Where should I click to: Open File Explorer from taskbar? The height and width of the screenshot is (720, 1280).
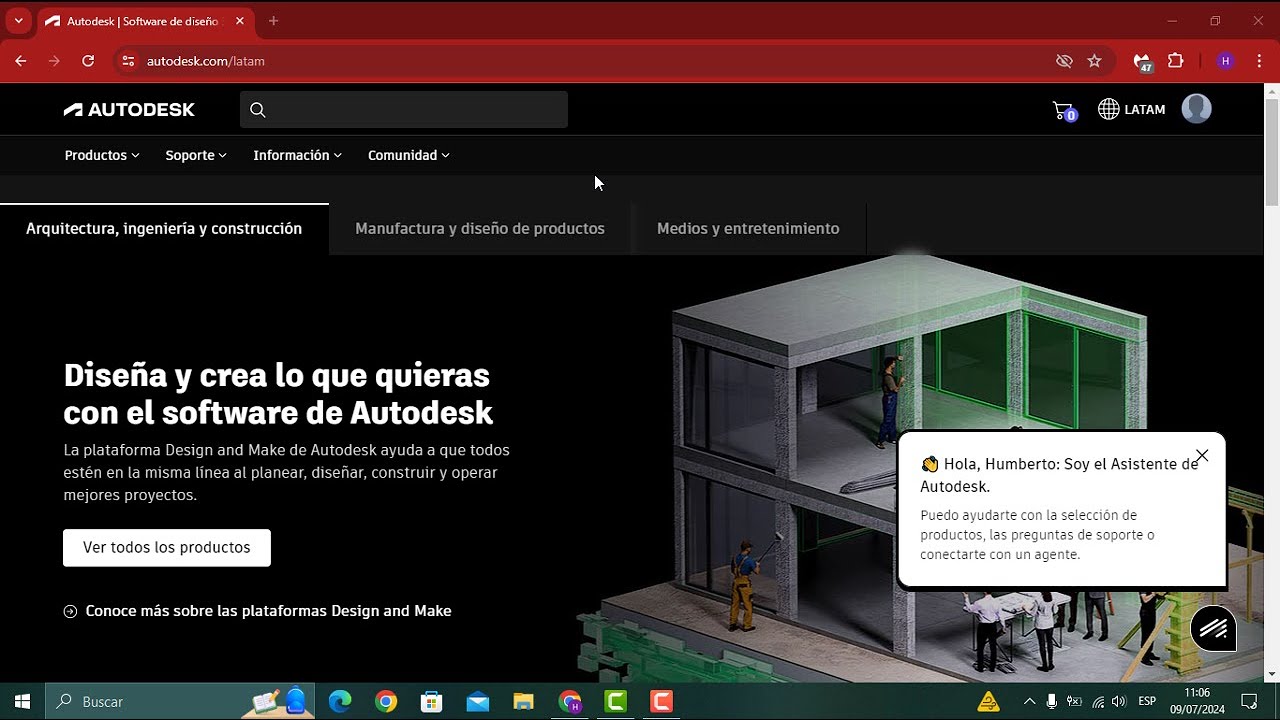pyautogui.click(x=524, y=701)
